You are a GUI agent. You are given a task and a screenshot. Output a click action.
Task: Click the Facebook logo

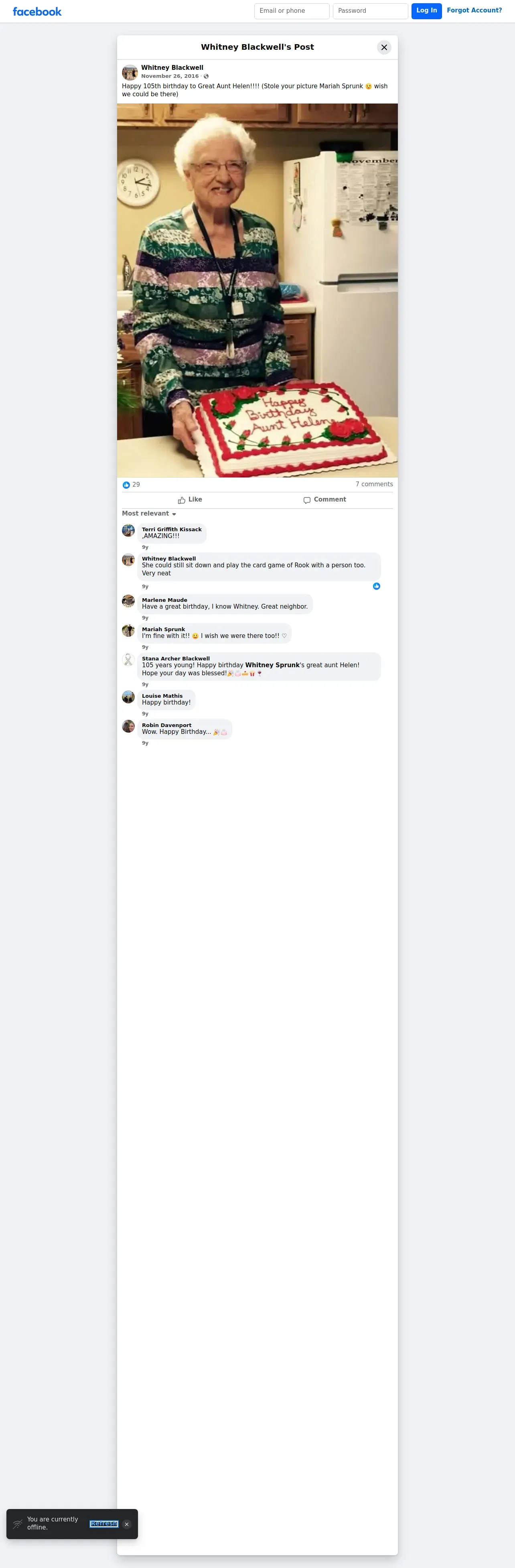(x=37, y=12)
